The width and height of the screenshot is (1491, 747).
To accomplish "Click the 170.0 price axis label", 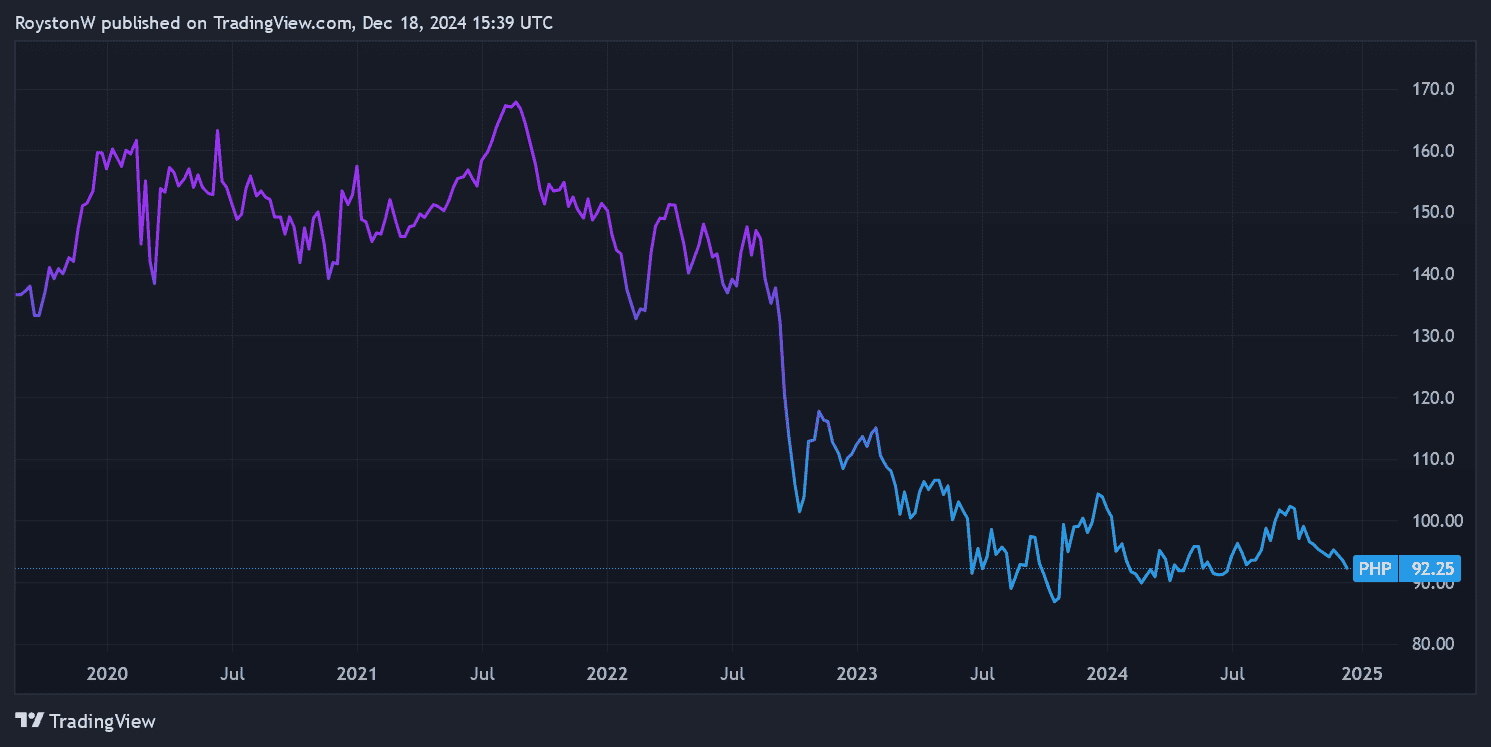I will [x=1432, y=89].
